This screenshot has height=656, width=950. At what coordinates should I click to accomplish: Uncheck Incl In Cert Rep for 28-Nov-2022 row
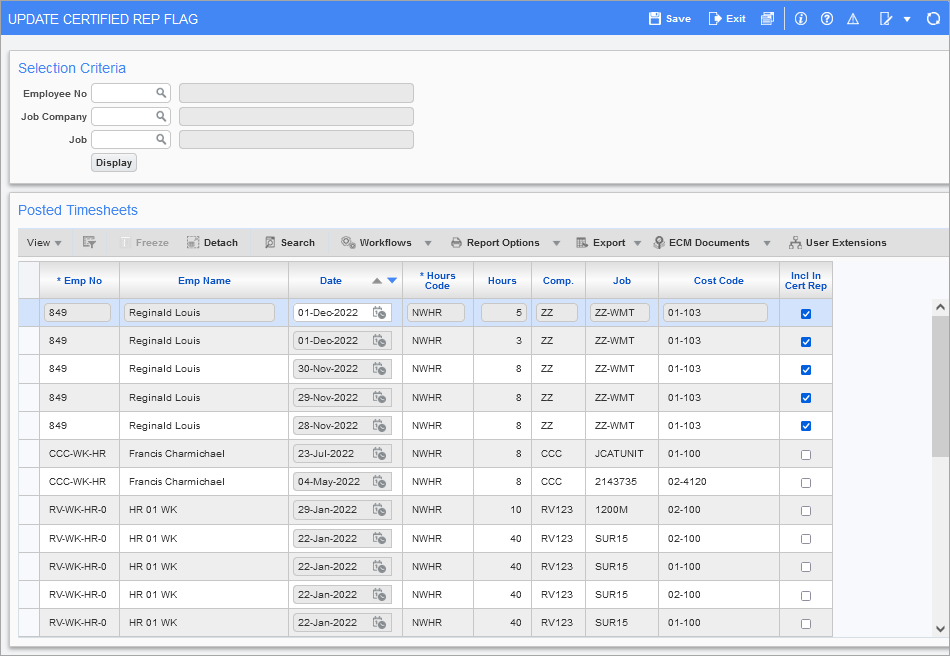pyautogui.click(x=806, y=426)
